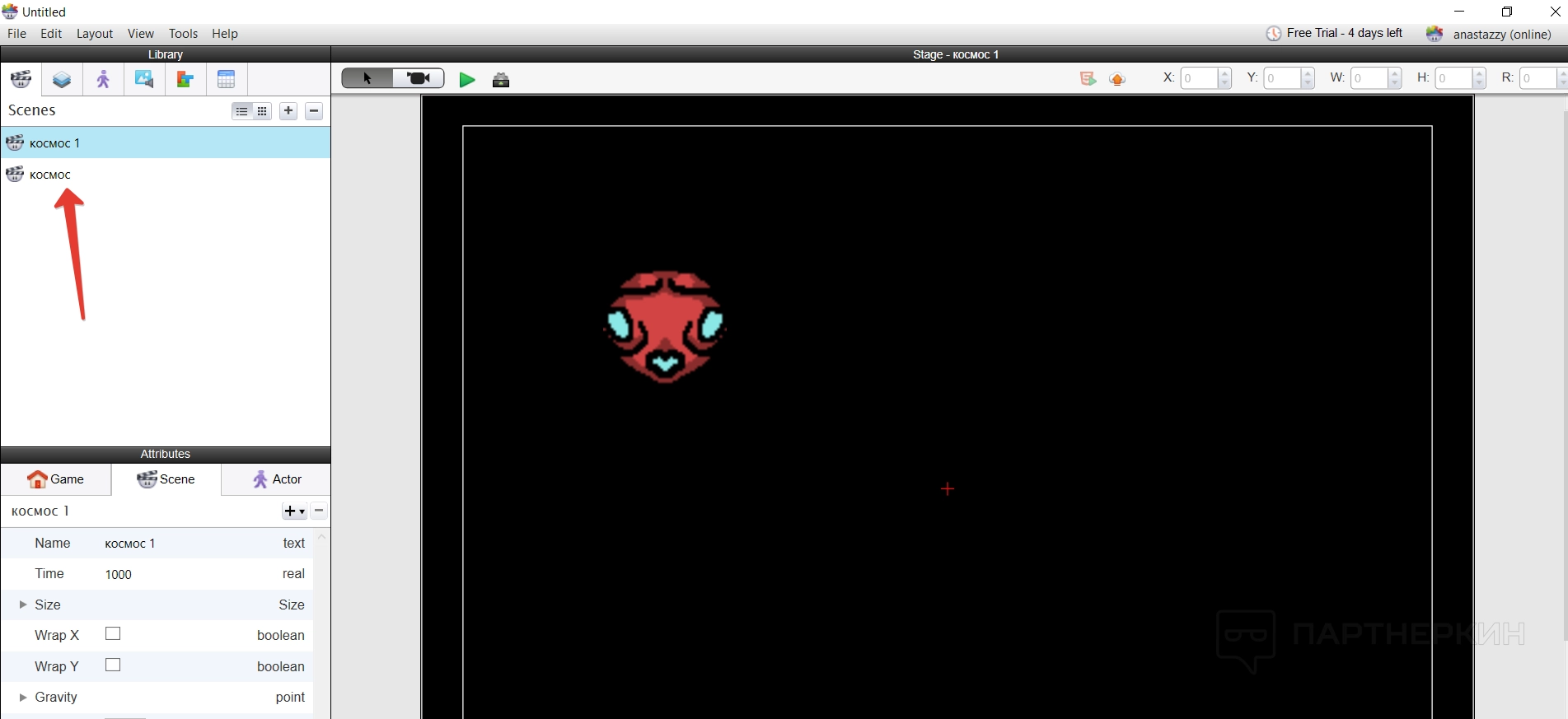The image size is (1568, 719).
Task: Click the 'Scenes' heading text
Action: 32,110
